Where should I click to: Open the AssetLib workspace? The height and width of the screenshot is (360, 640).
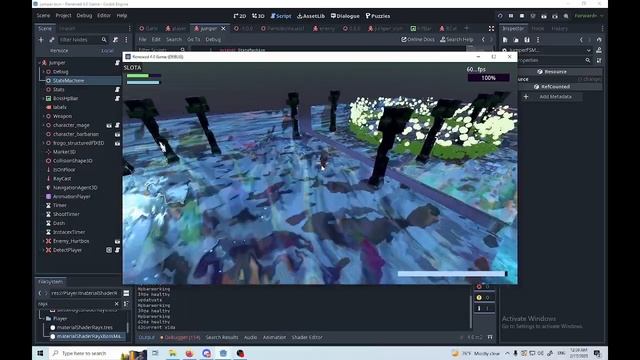click(x=311, y=16)
